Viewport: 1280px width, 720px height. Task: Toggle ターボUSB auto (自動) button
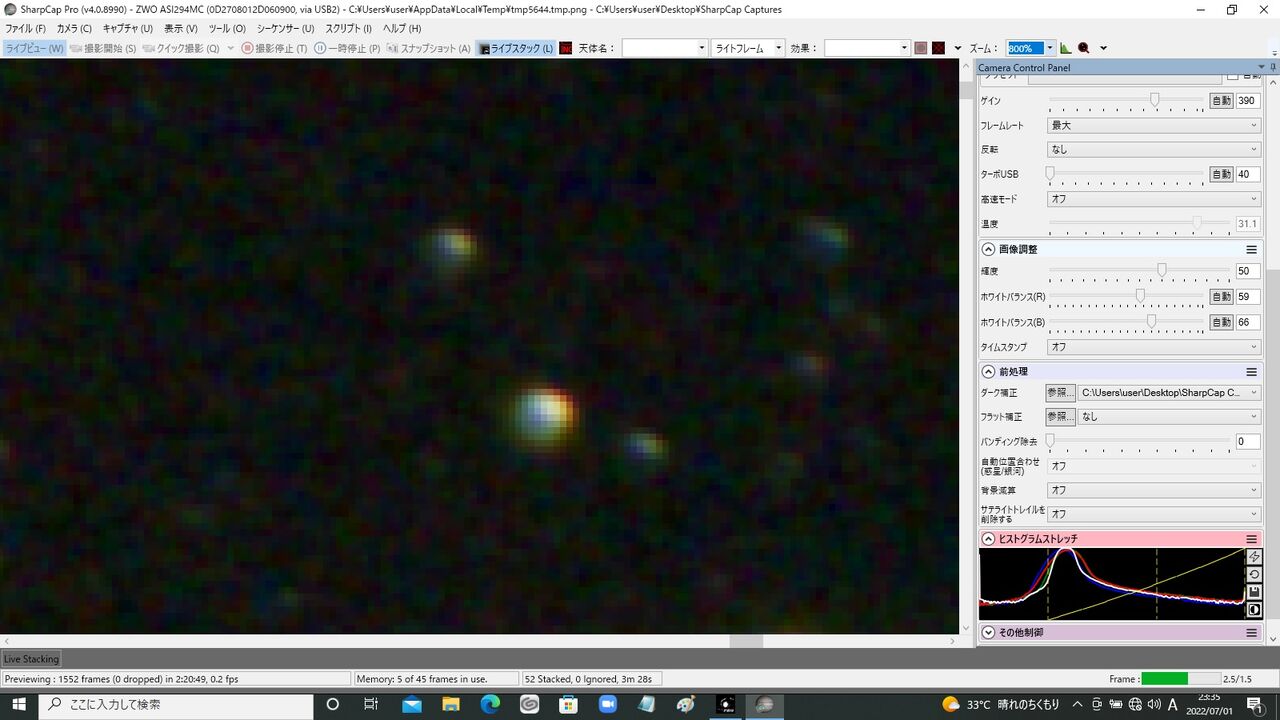tap(1221, 174)
